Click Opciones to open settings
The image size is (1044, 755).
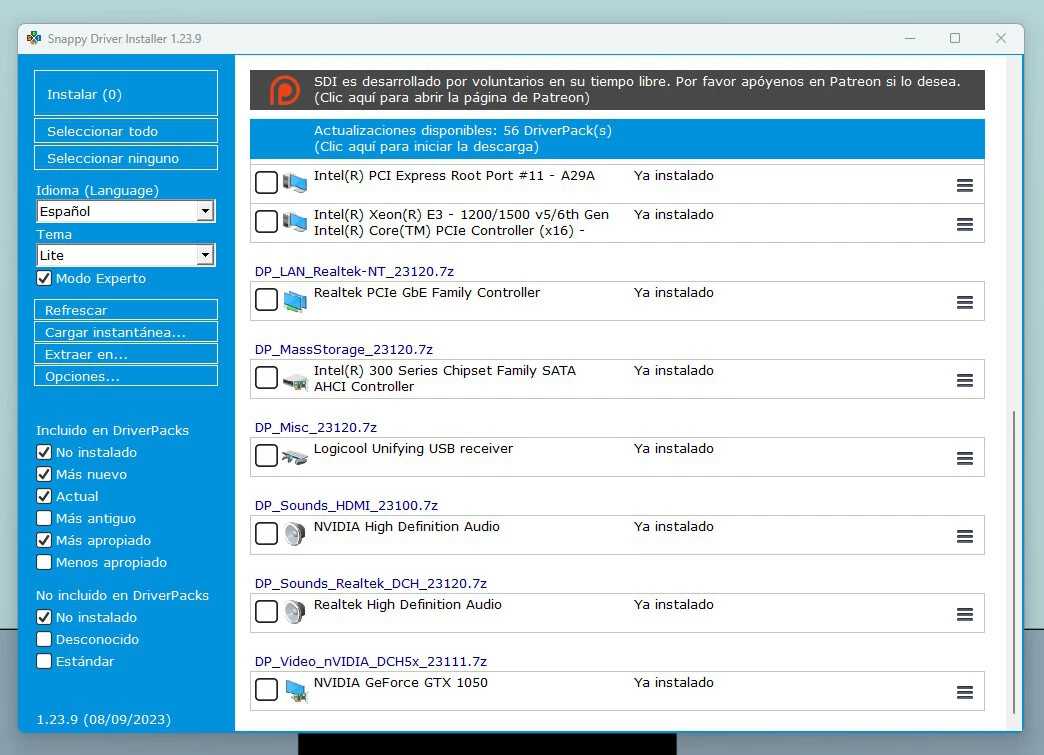point(125,374)
